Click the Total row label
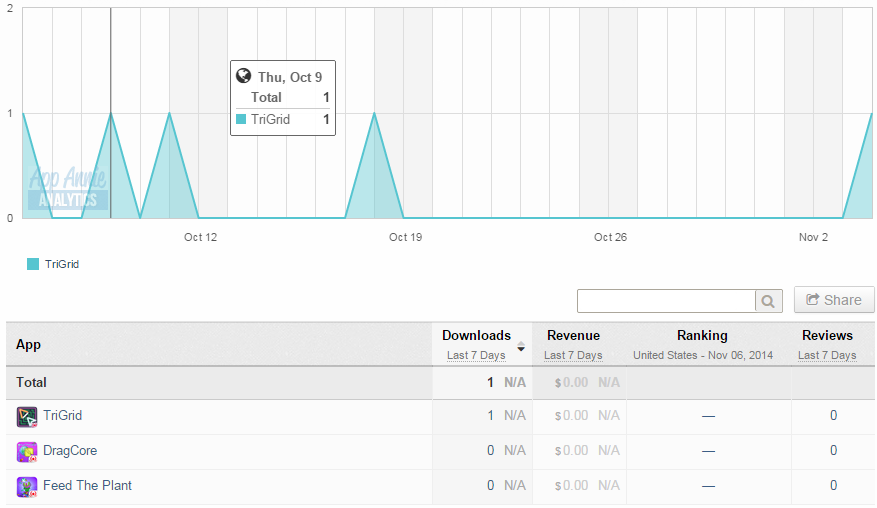Screen dimensions: 877x508 (x=31, y=383)
